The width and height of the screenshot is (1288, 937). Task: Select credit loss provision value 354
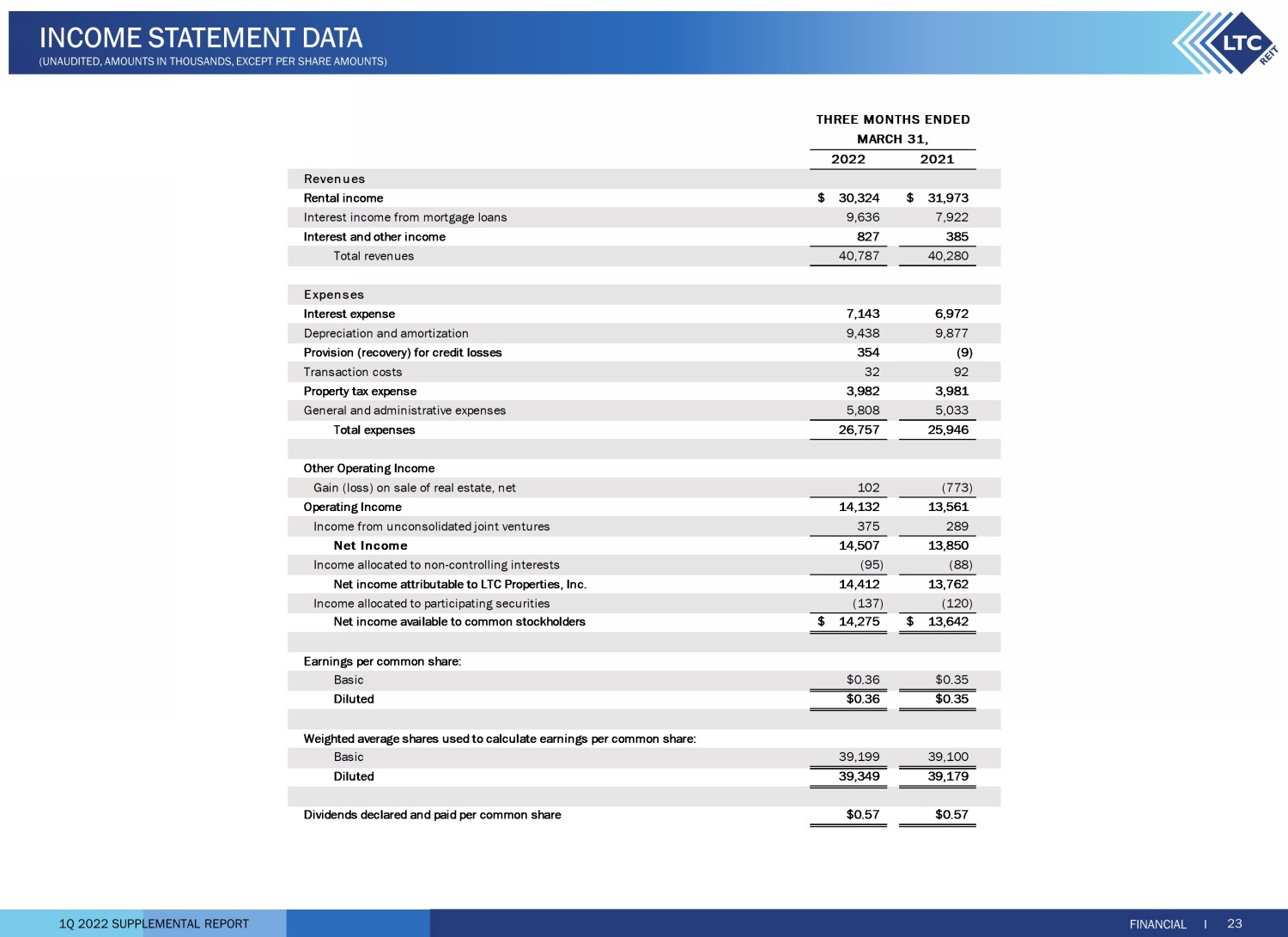[868, 353]
